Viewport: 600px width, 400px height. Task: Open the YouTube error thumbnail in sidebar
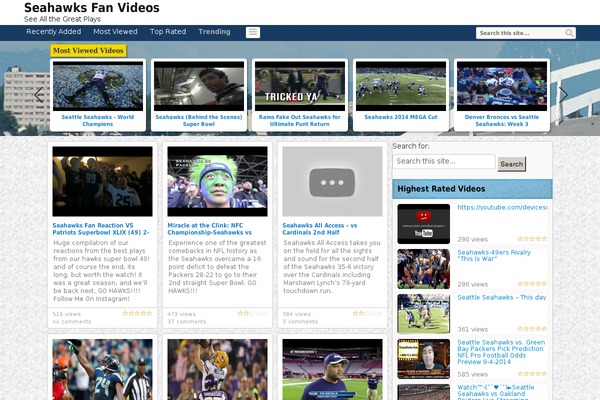click(x=424, y=224)
